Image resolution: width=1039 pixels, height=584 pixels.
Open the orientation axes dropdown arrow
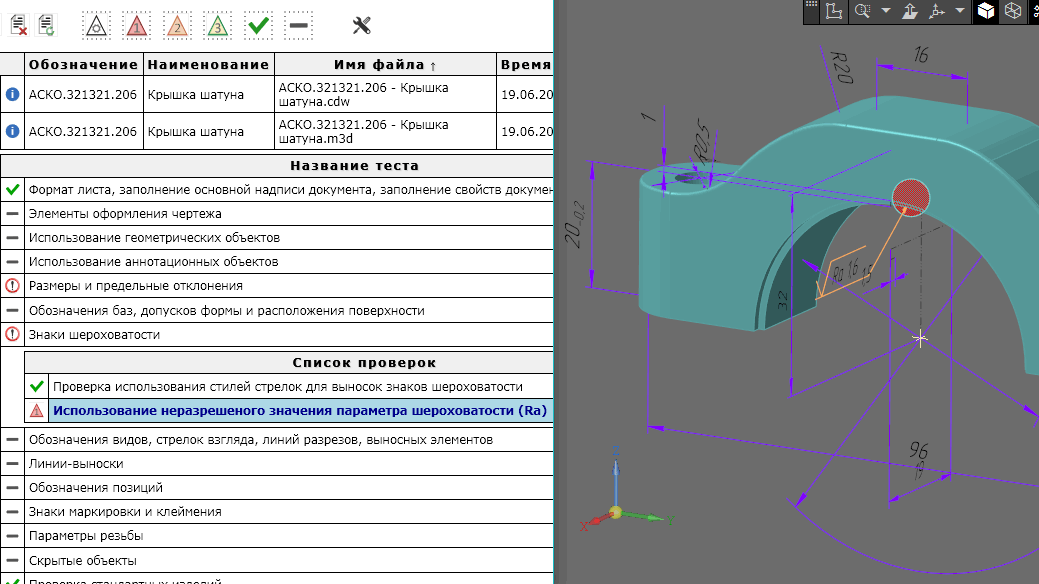[960, 11]
